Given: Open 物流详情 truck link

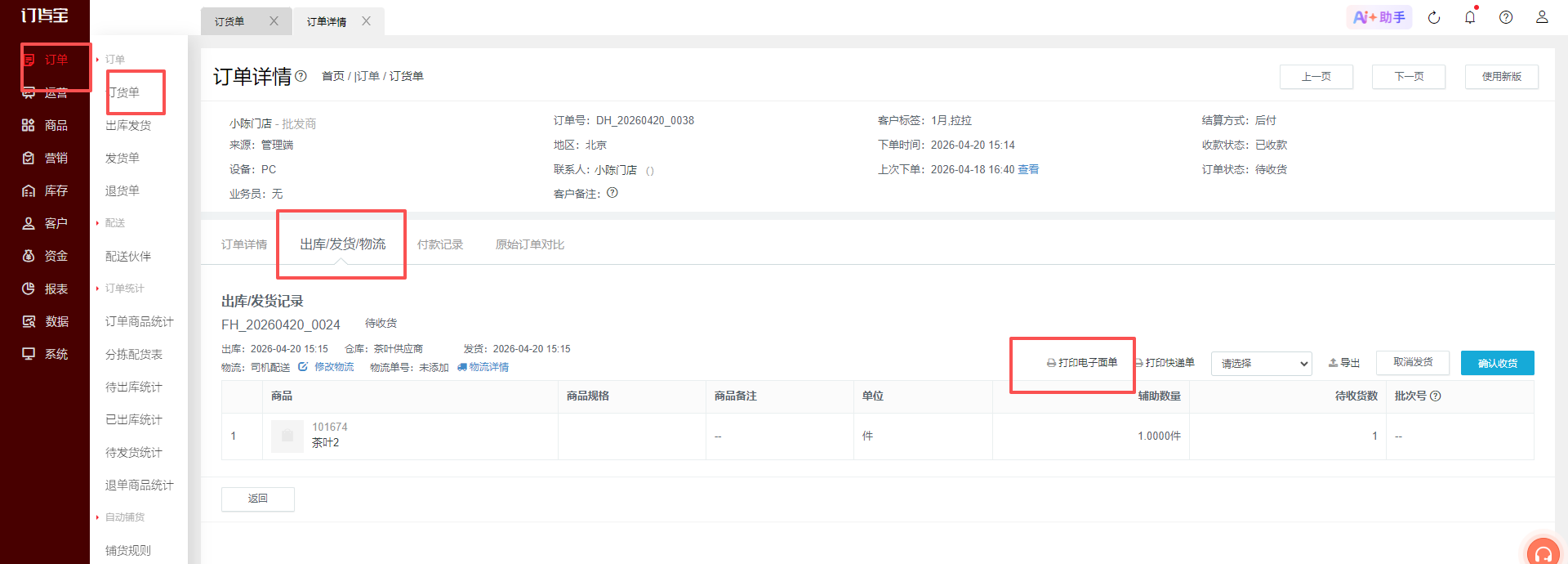Looking at the screenshot, I should point(483,367).
